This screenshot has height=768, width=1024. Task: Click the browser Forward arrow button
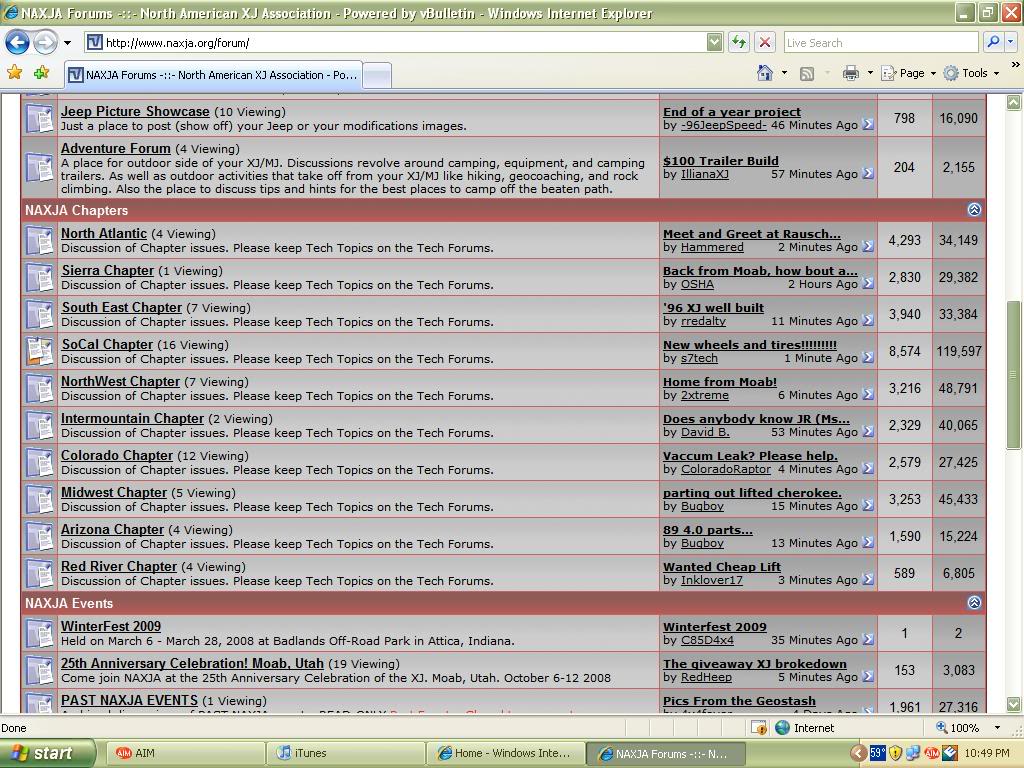[44, 43]
